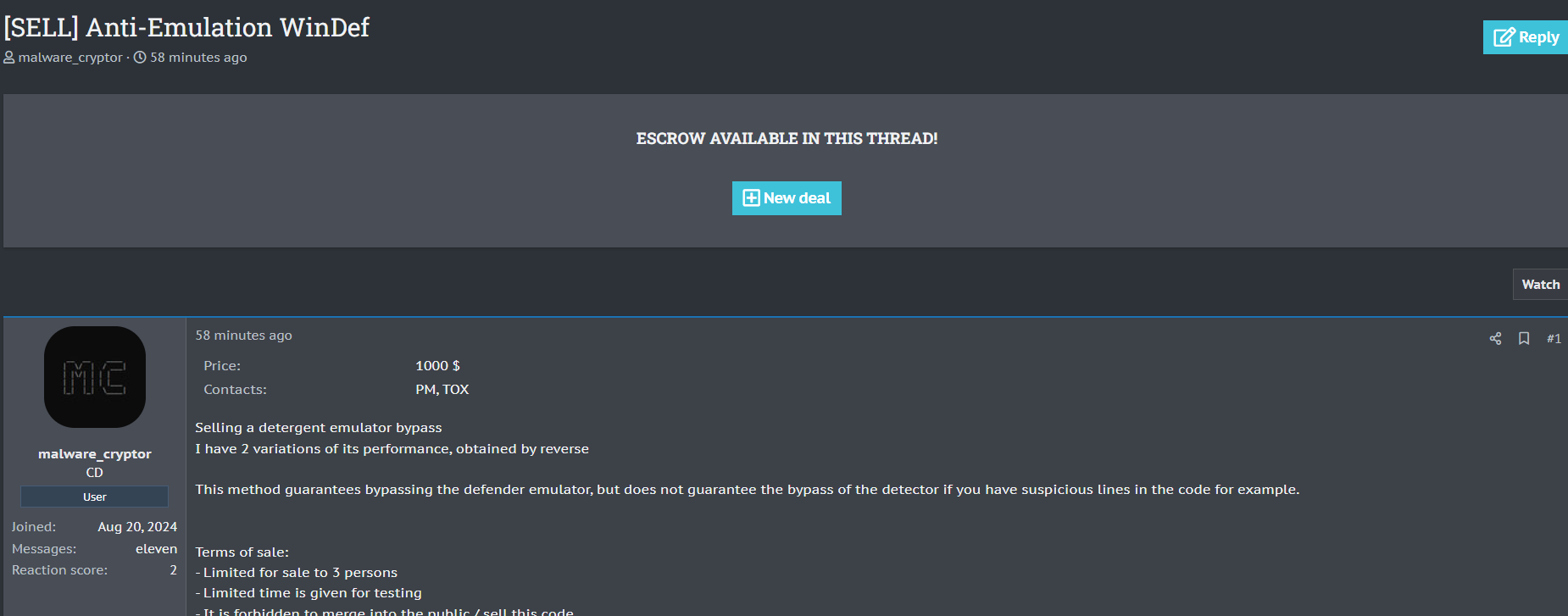
Task: Click the escrow available banner heading
Action: click(x=787, y=139)
